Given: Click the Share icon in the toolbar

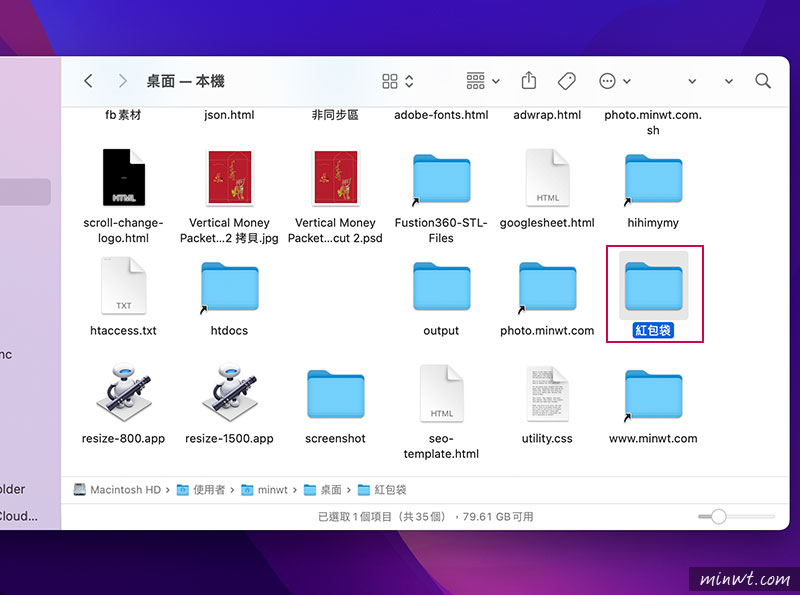Looking at the screenshot, I should (x=528, y=80).
